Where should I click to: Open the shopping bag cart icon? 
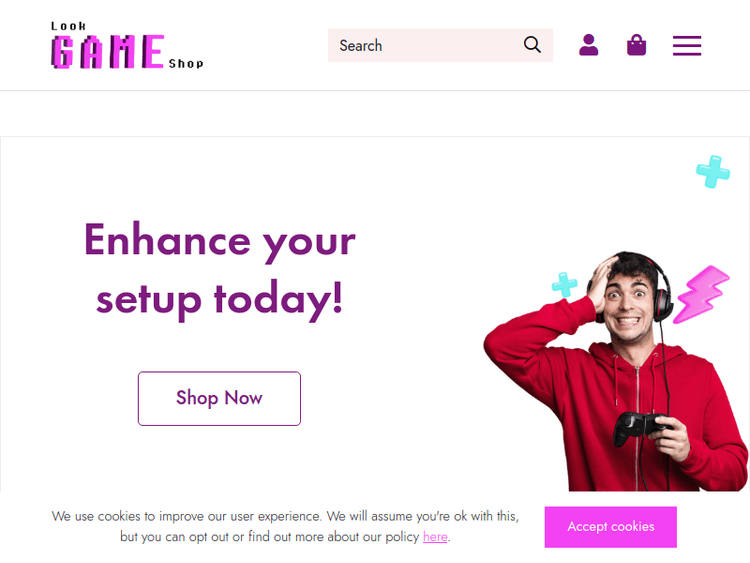[636, 45]
